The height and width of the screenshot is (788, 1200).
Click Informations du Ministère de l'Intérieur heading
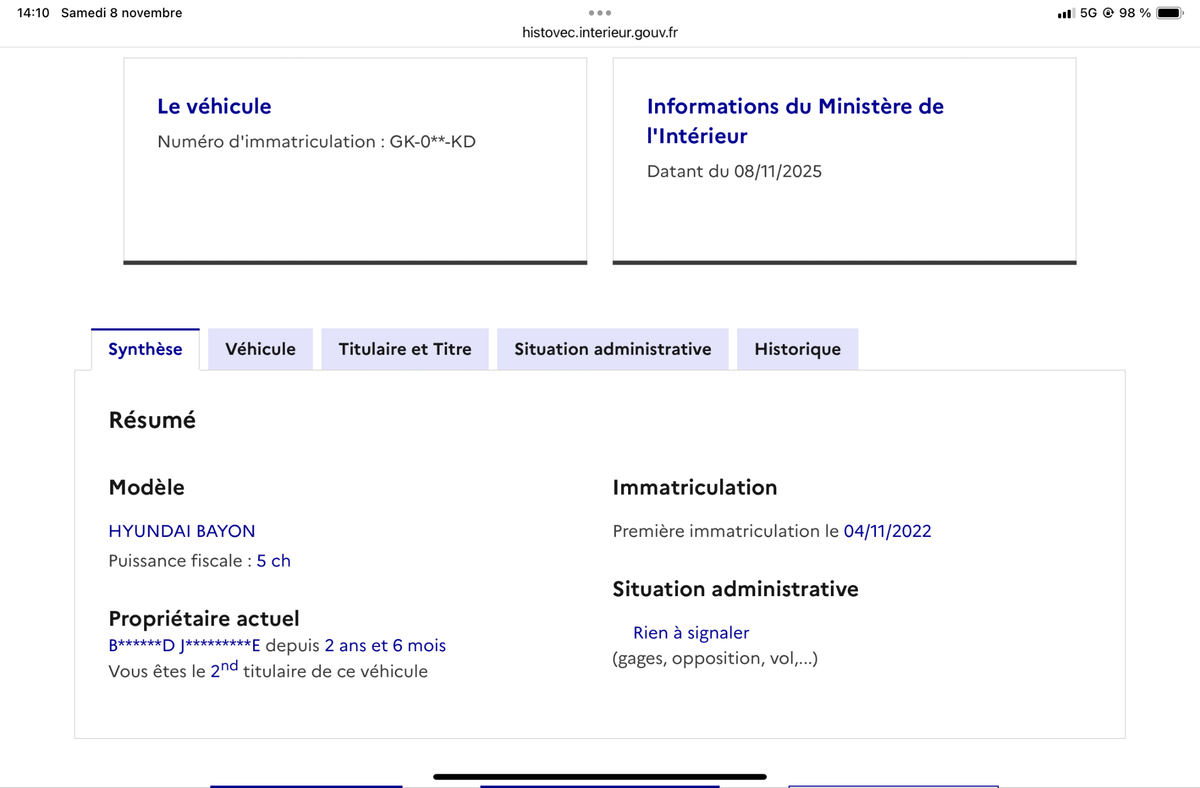point(795,120)
